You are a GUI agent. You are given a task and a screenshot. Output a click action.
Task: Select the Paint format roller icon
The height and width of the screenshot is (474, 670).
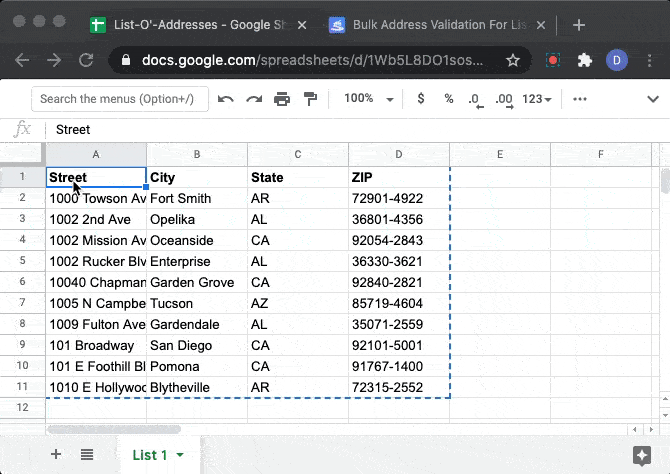(310, 99)
